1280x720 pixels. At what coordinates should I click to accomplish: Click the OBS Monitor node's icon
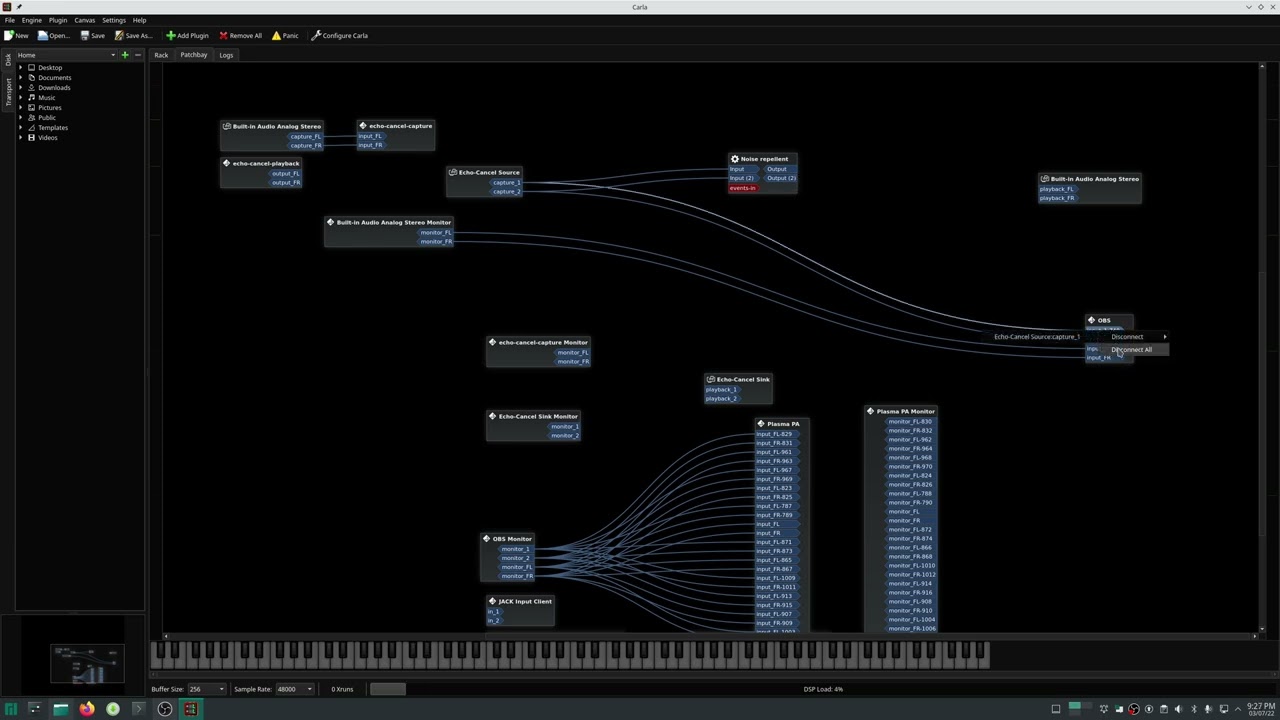pos(487,539)
